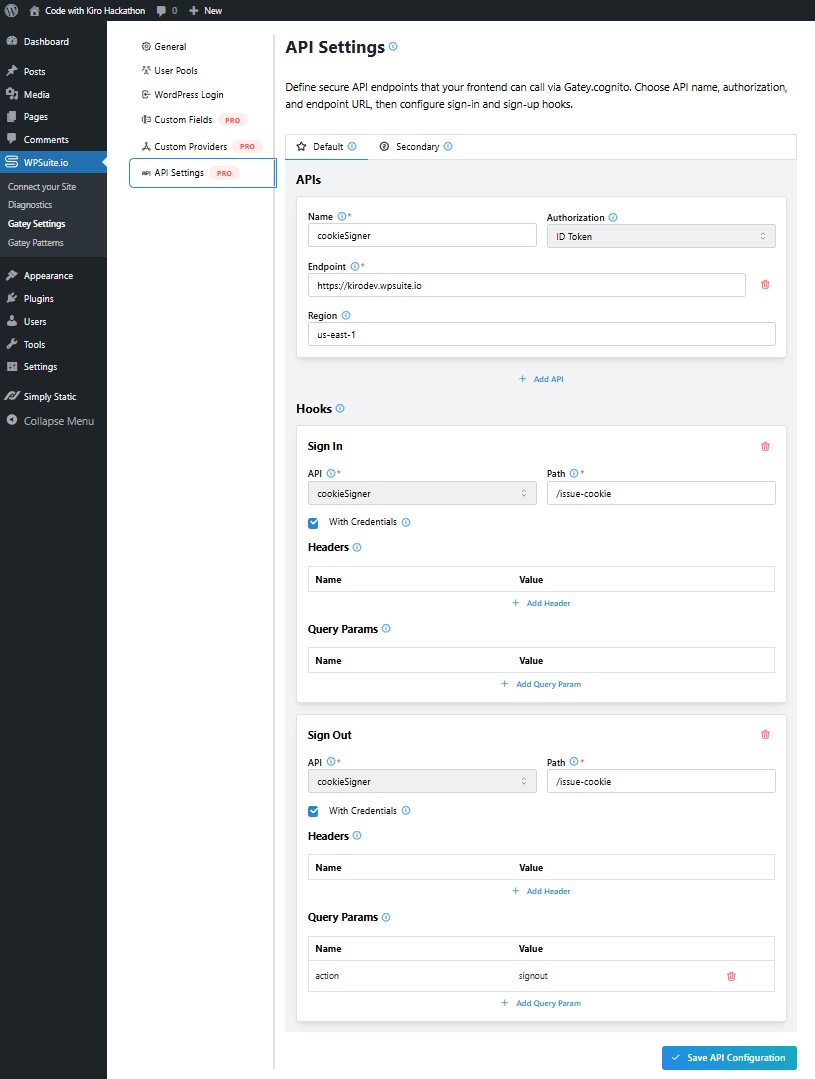Switch to the Secondary tab
The height and width of the screenshot is (1079, 815).
(416, 147)
